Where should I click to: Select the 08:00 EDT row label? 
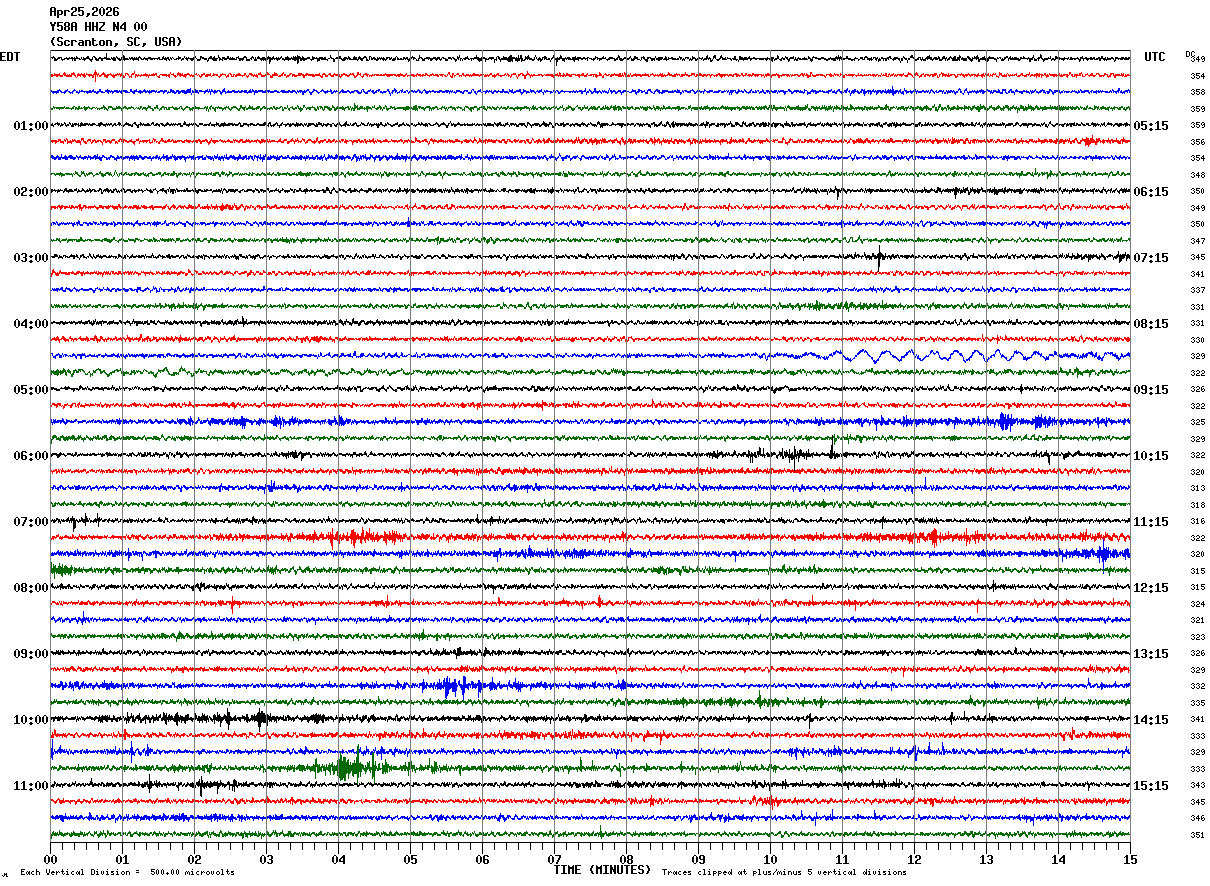pos(31,588)
